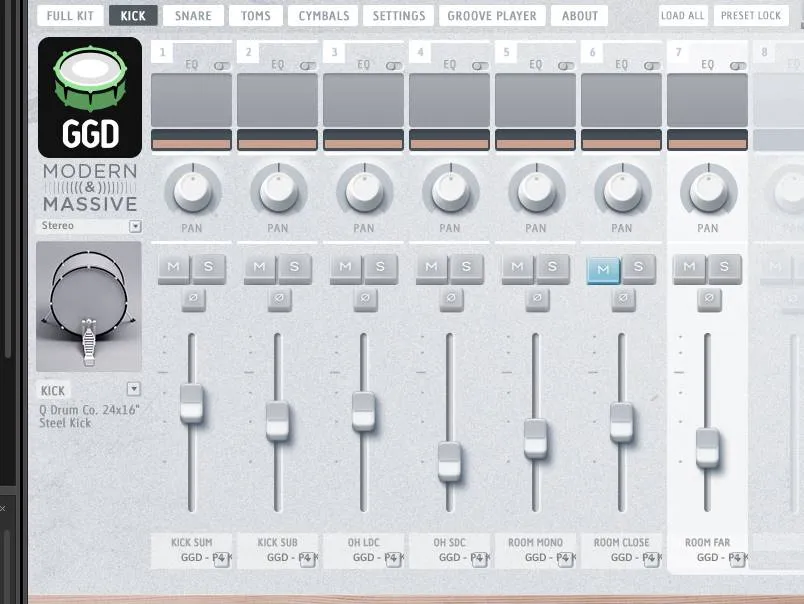Open the ROOM FAR output routing dropdown
804x604 pixels.
[736, 559]
